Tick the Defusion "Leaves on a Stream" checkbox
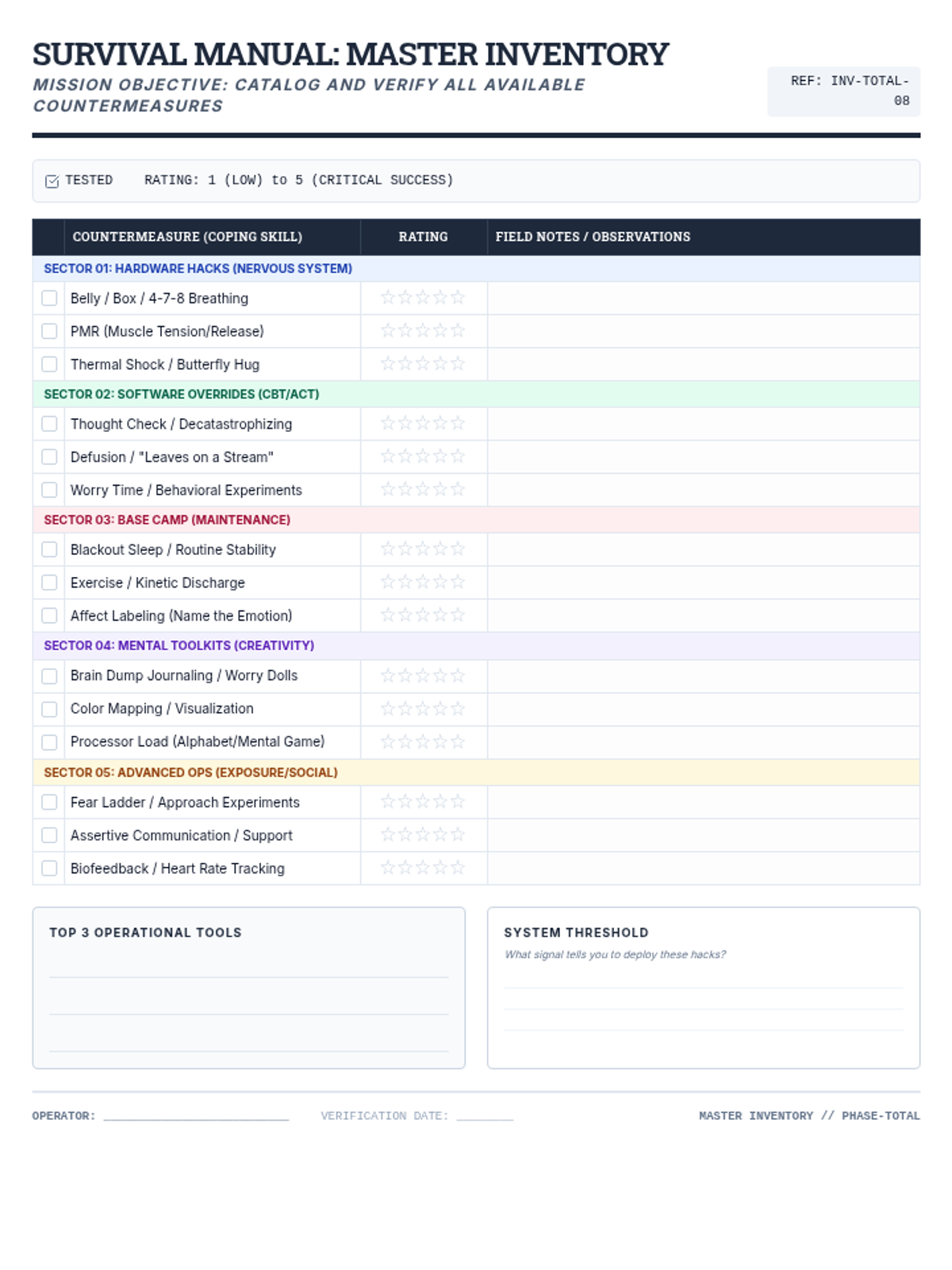 coord(49,457)
